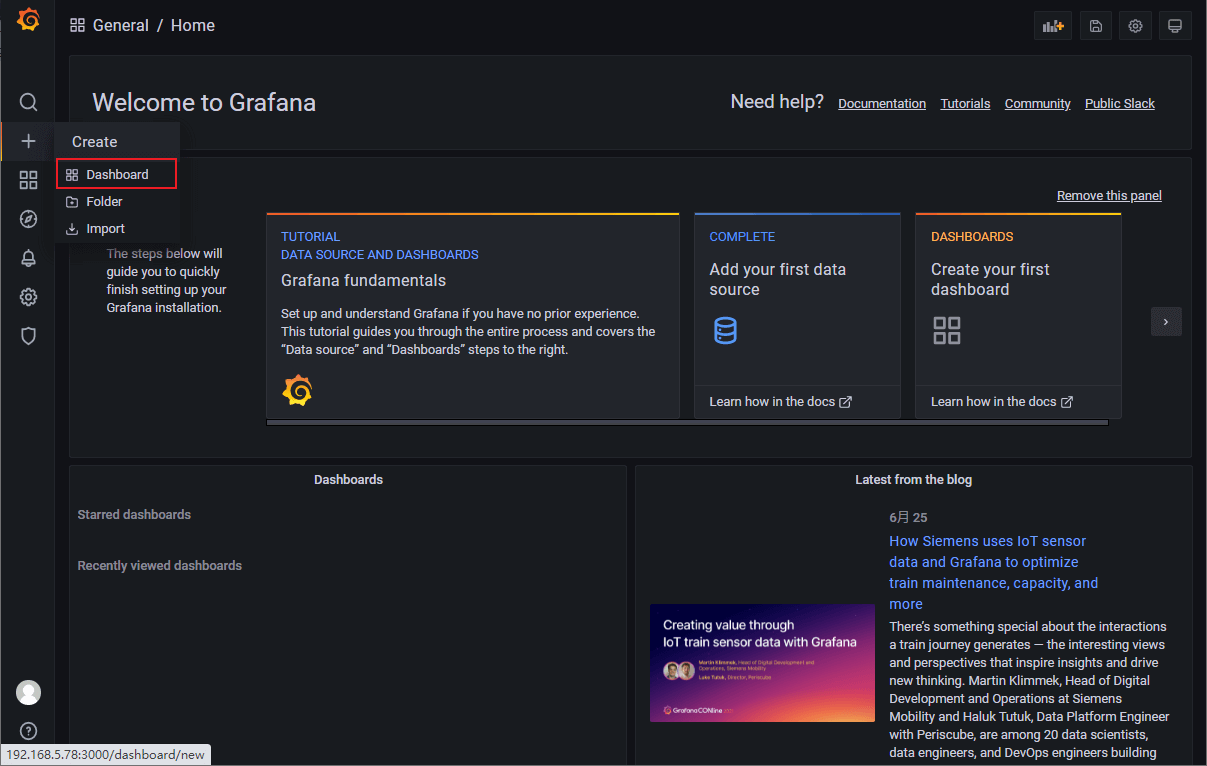Image resolution: width=1207 pixels, height=766 pixels.
Task: Click the Create plus icon in sidebar
Action: coord(28,141)
